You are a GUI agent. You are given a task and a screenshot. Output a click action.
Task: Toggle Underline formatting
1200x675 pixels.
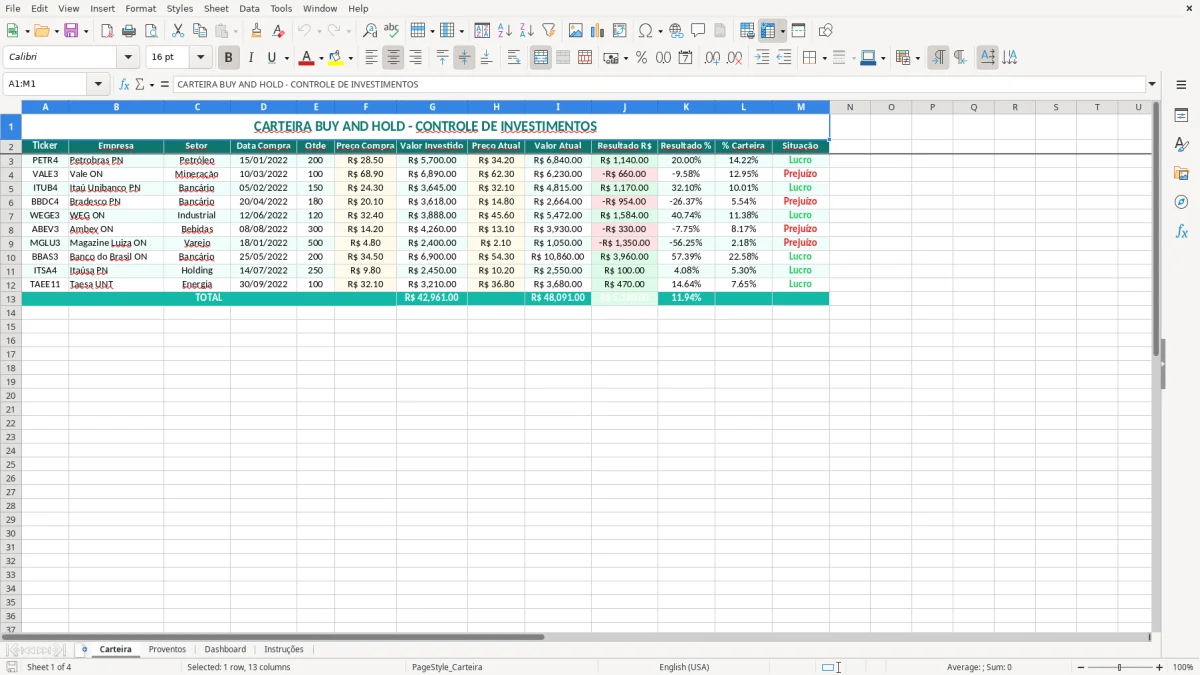271,58
